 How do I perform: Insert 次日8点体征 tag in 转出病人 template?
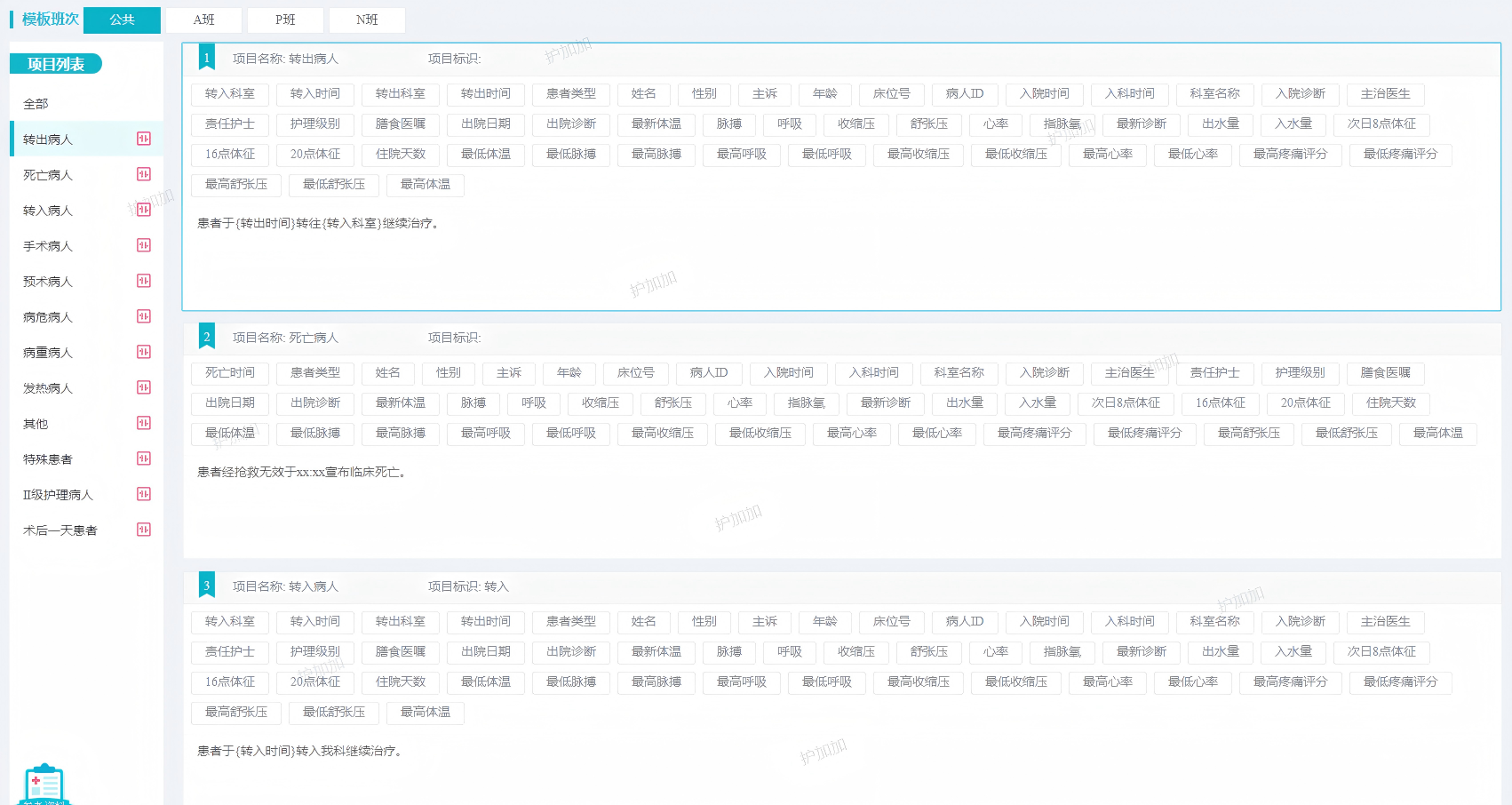[1381, 124]
